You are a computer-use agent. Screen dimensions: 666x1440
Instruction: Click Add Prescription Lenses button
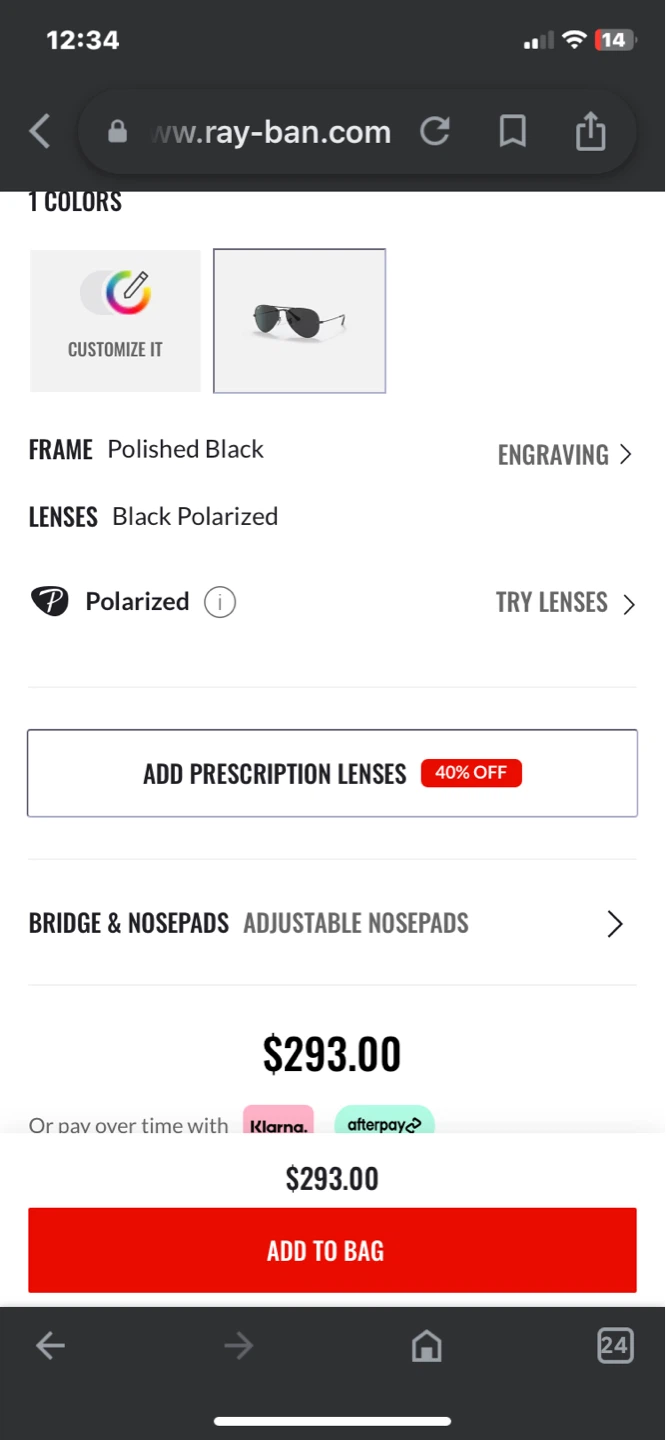[332, 773]
